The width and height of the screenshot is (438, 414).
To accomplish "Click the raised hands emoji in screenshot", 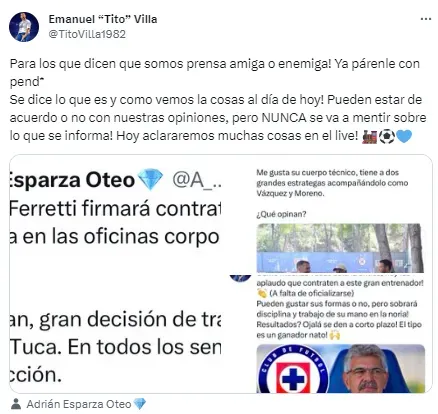I will tap(335, 335).
